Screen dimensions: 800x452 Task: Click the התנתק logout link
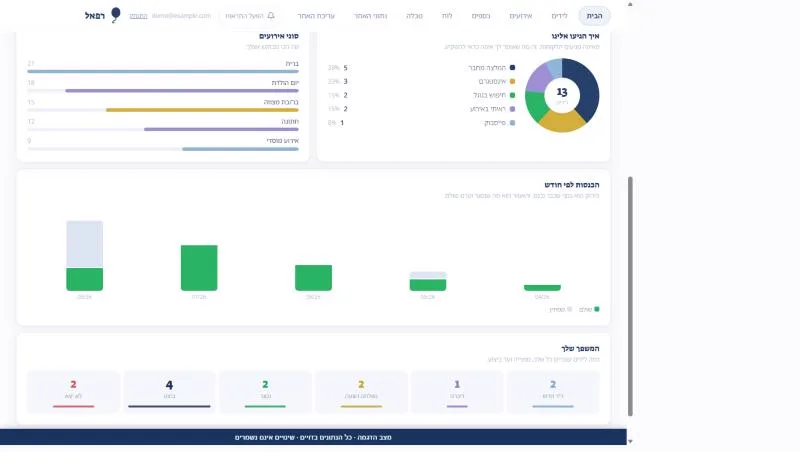click(x=138, y=16)
